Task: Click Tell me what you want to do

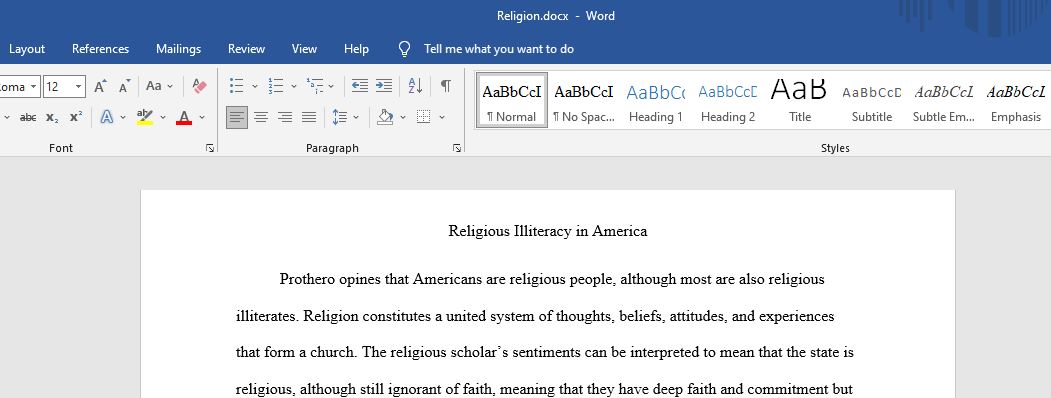Action: pyautogui.click(x=499, y=49)
